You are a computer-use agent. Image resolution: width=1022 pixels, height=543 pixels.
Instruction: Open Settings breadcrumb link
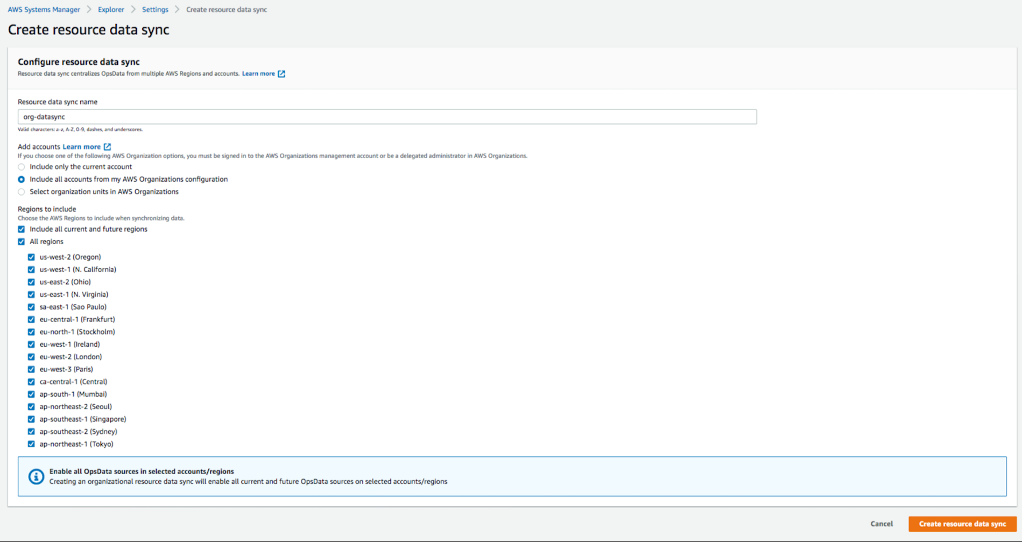tap(155, 10)
